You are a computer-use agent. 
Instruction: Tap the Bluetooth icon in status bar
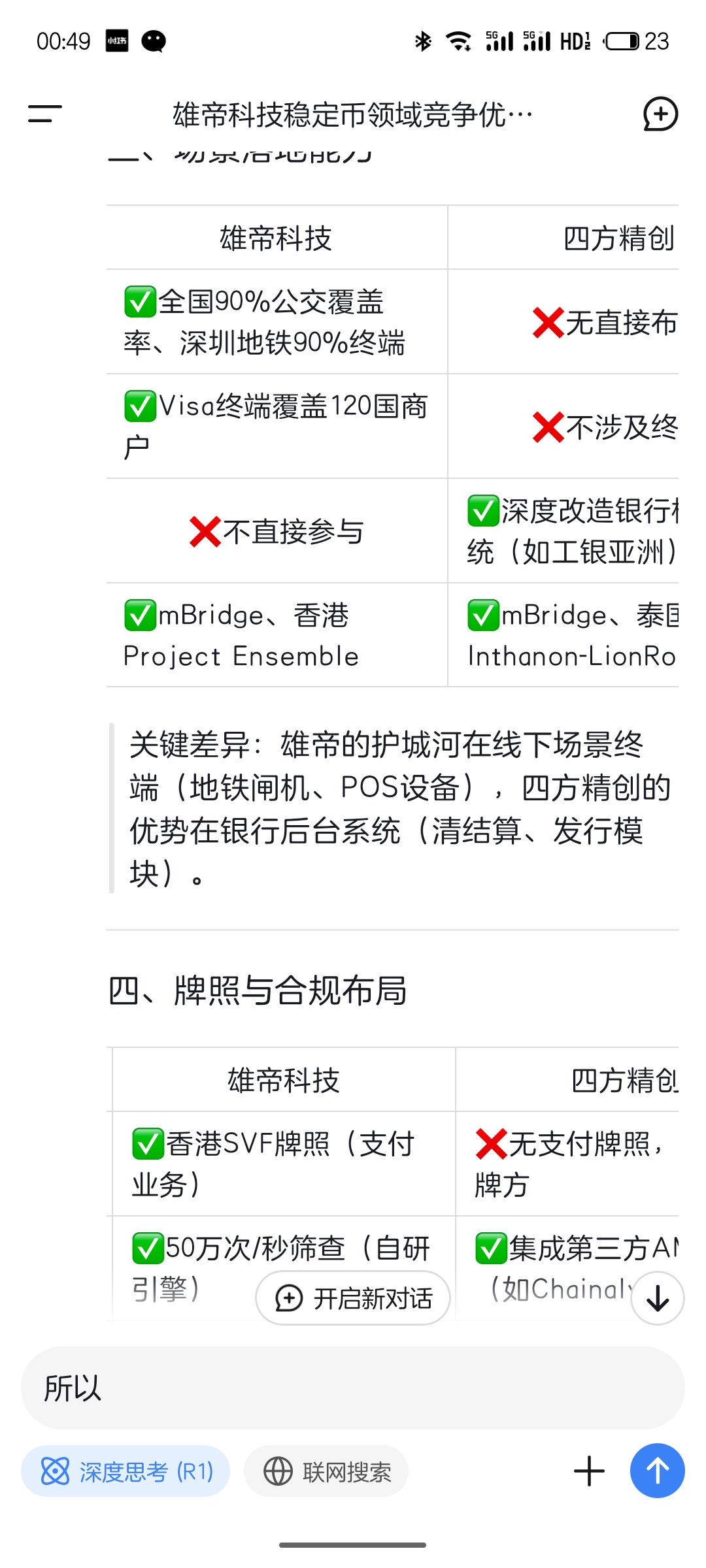423,41
